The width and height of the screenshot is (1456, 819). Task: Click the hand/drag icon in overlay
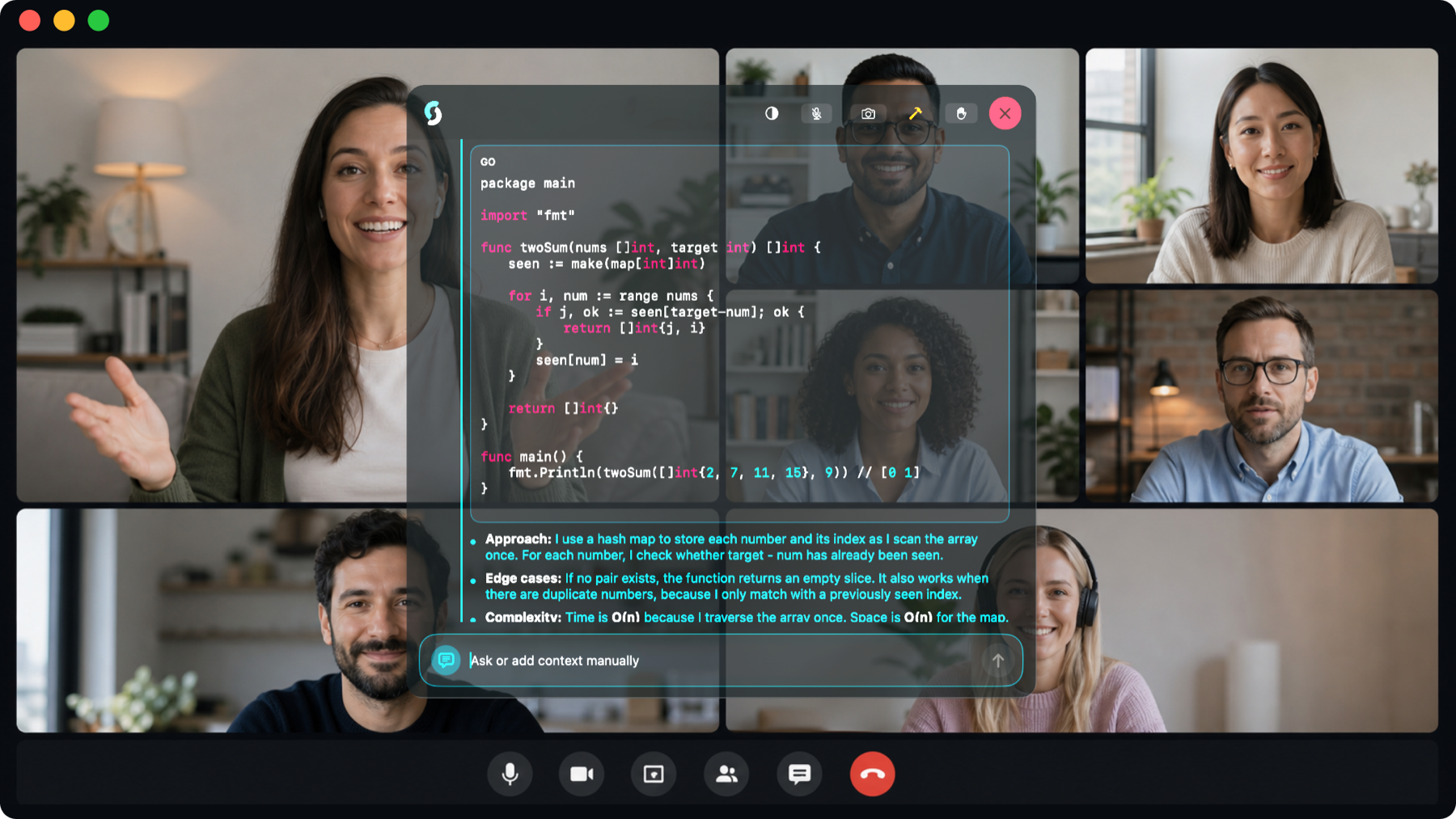961,113
